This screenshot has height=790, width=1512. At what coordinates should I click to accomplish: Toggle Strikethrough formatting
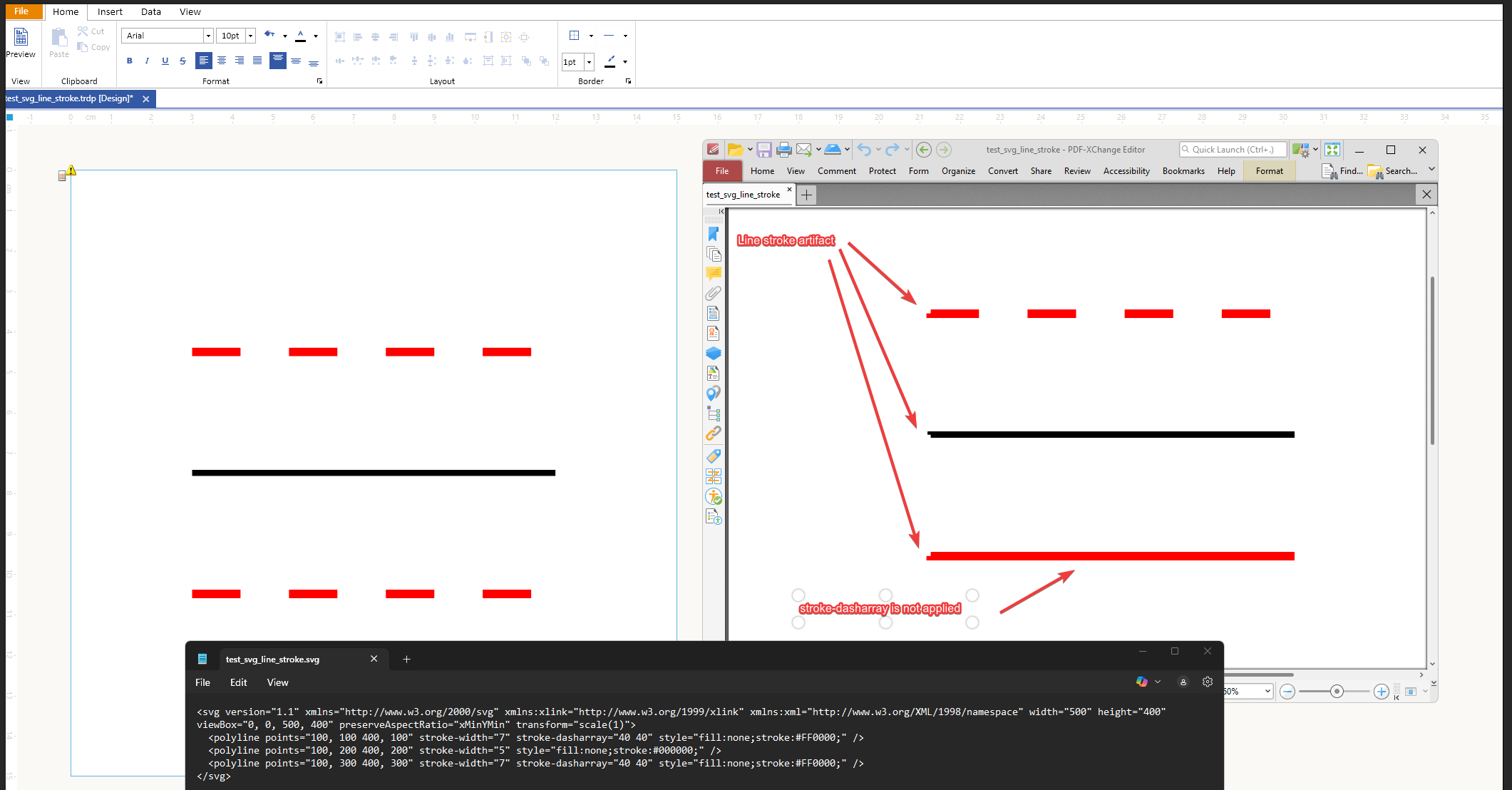click(182, 61)
